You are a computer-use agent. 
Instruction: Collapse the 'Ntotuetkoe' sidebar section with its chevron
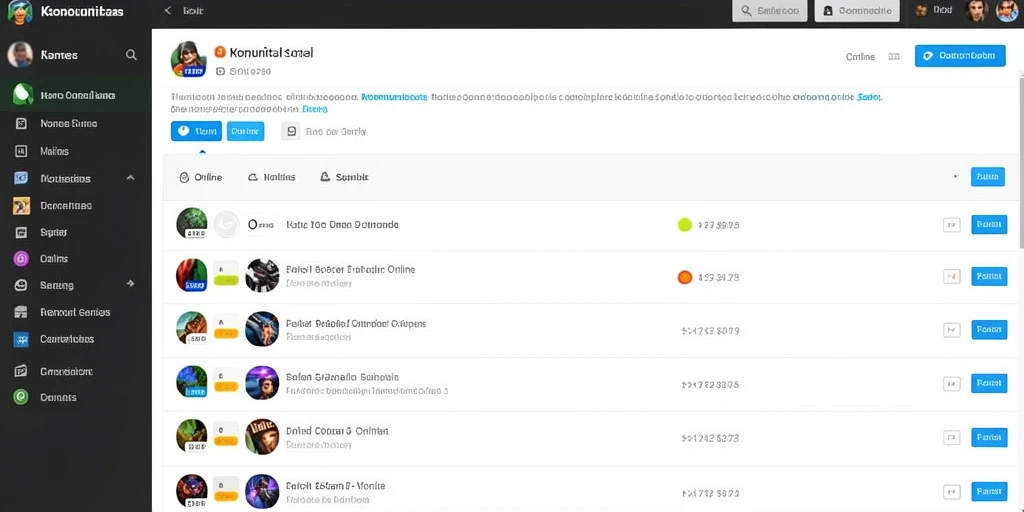pos(131,178)
